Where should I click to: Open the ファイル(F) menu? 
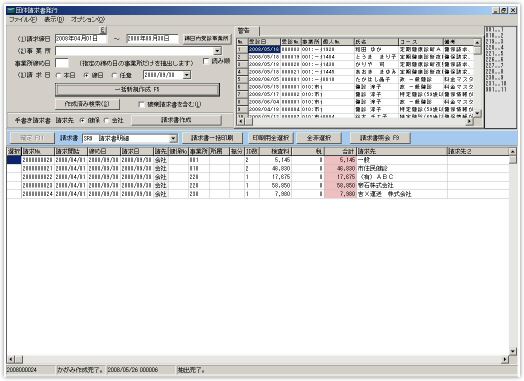pyautogui.click(x=22, y=19)
